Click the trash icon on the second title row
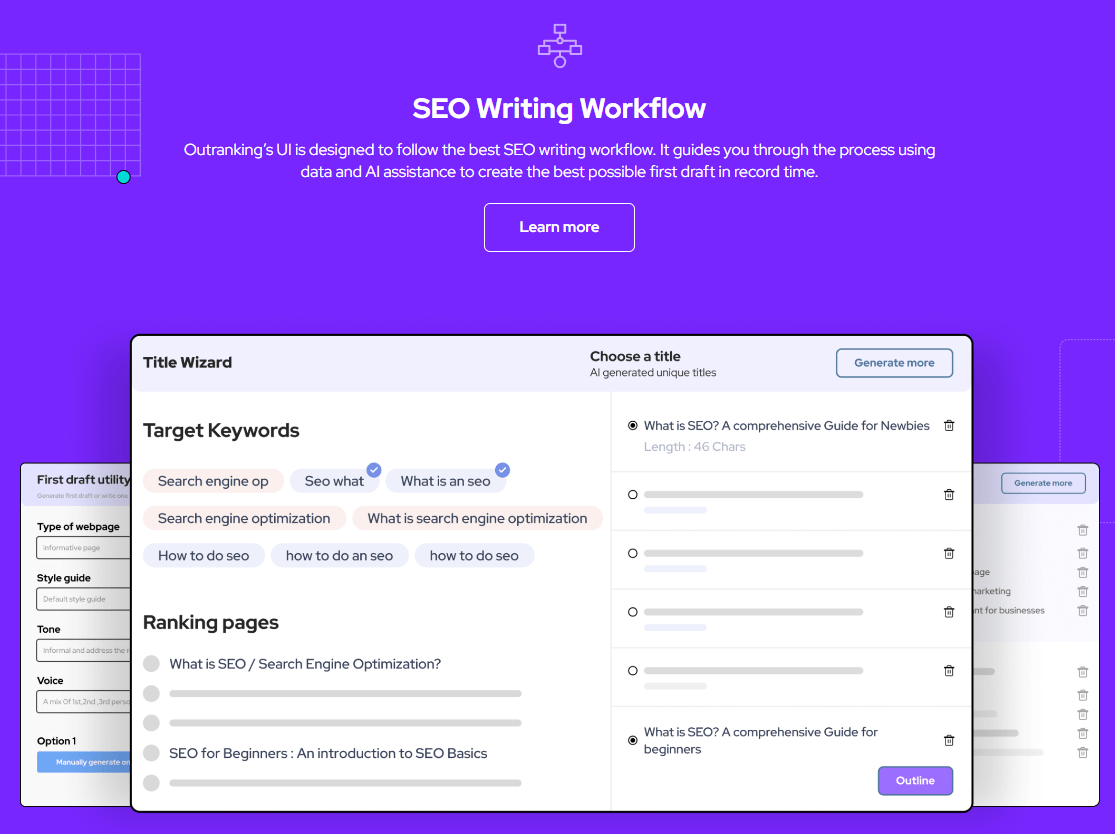The height and width of the screenshot is (834, 1115). (x=949, y=495)
